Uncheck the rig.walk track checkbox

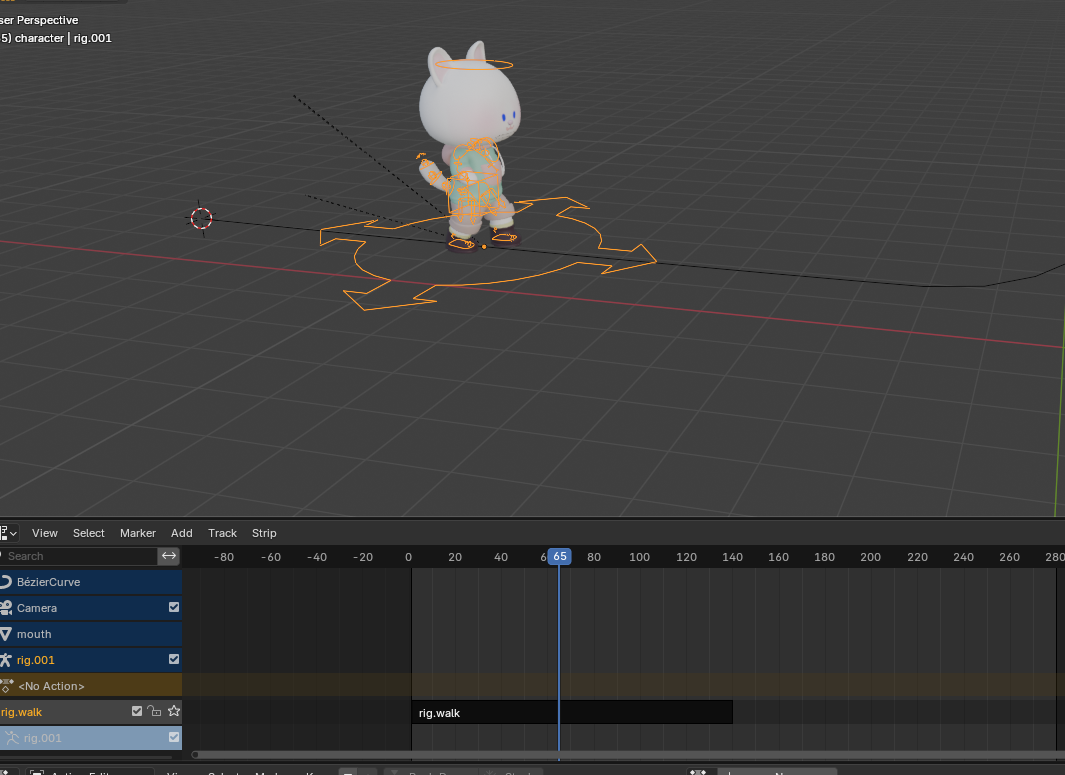(137, 711)
